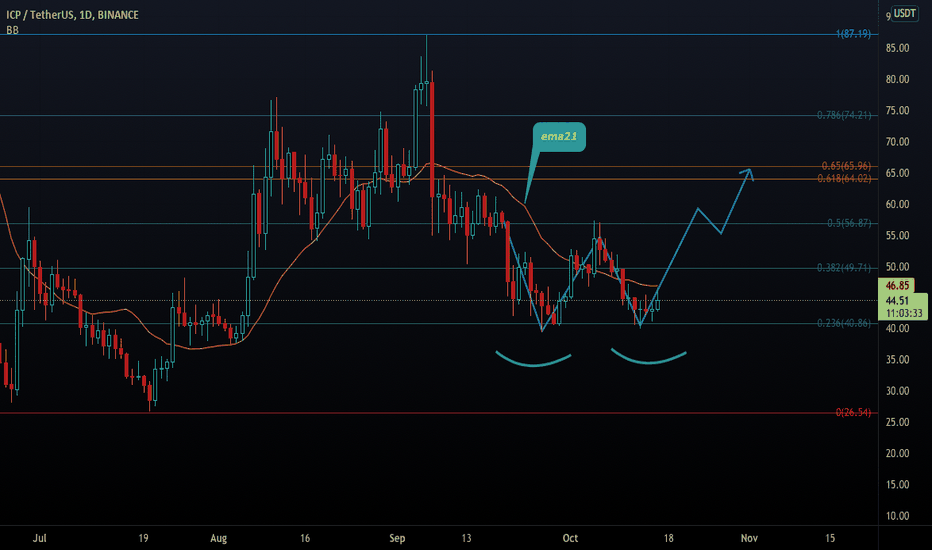Select the ema21 callout note
The image size is (932, 550).
click(559, 137)
